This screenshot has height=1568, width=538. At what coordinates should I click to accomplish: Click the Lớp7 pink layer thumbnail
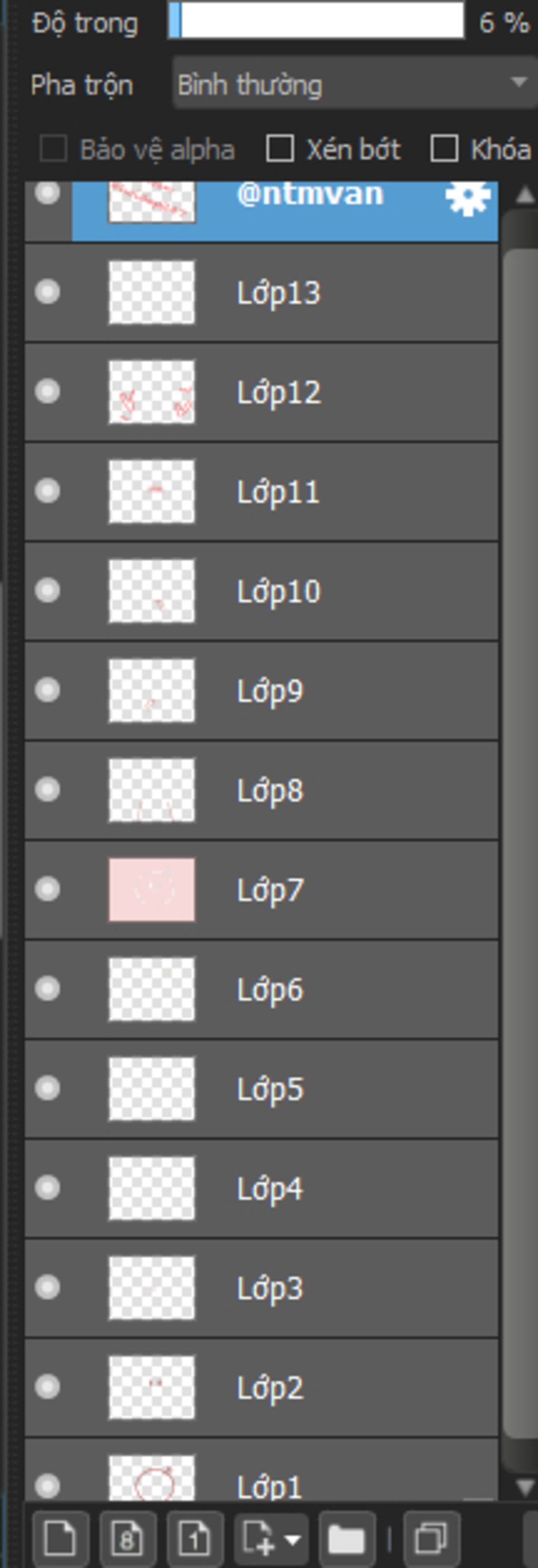tap(152, 889)
